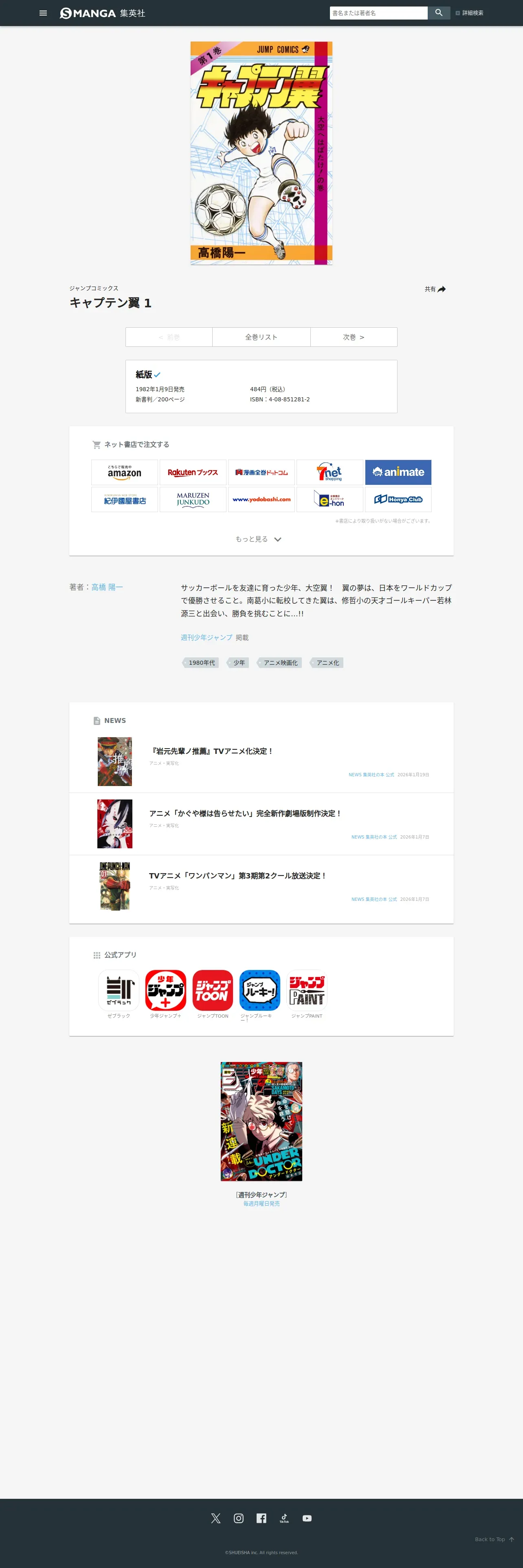Click Back to Top link
The width and height of the screenshot is (523, 1568).
coord(494,1540)
